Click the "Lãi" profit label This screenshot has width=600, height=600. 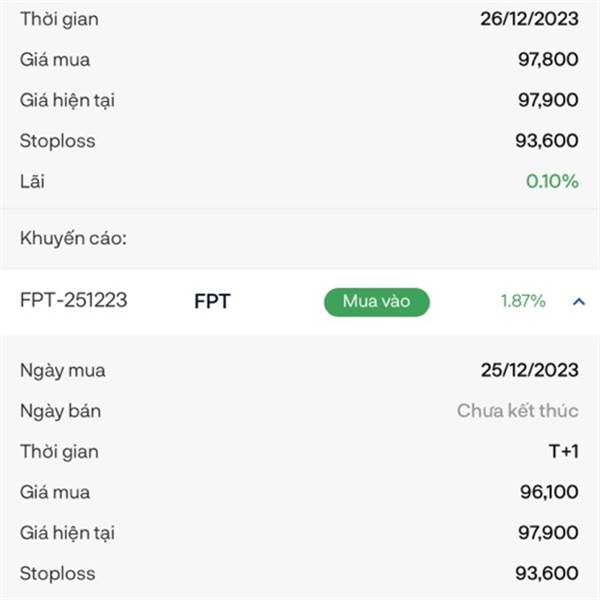32,181
